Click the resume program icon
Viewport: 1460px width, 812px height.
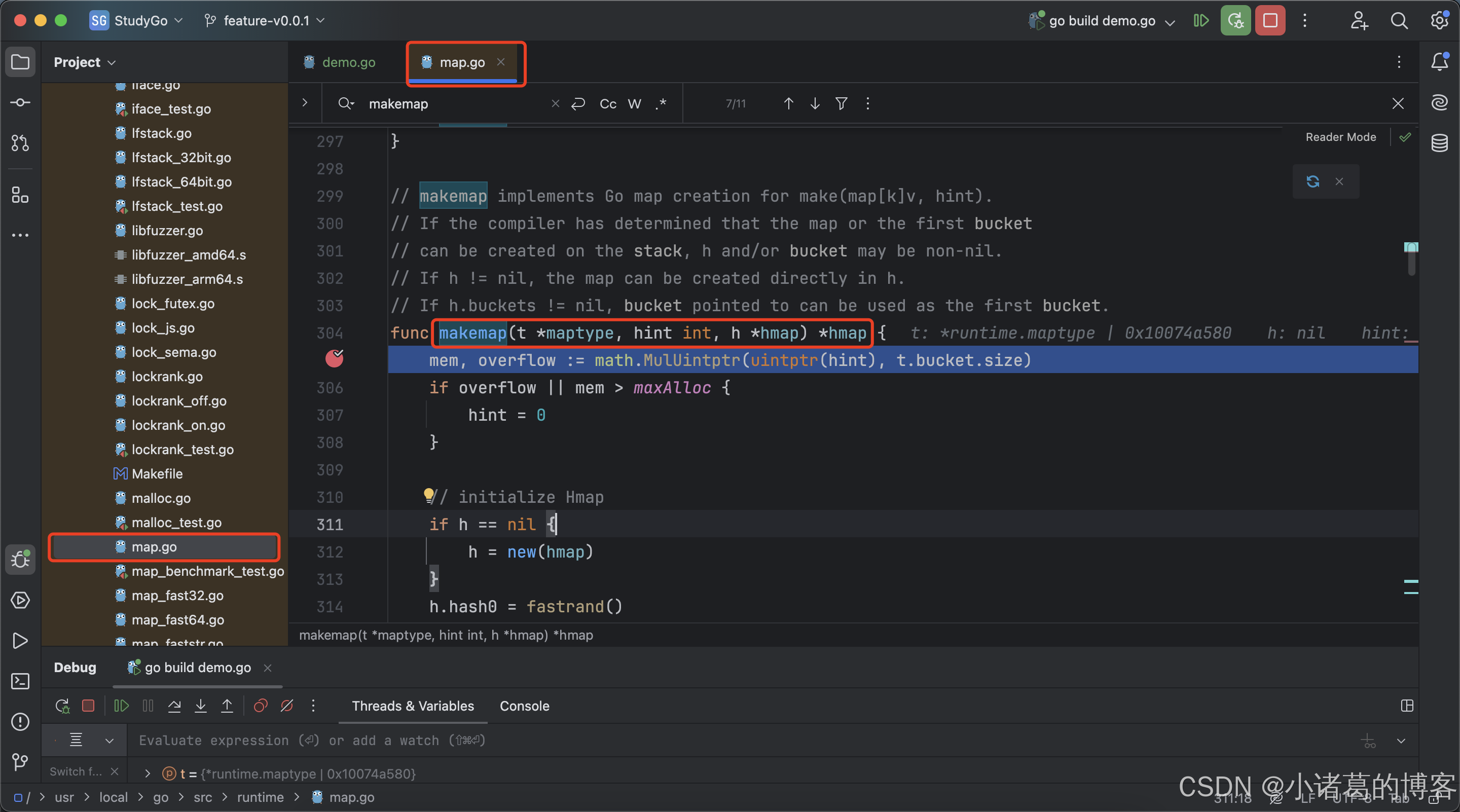click(120, 706)
